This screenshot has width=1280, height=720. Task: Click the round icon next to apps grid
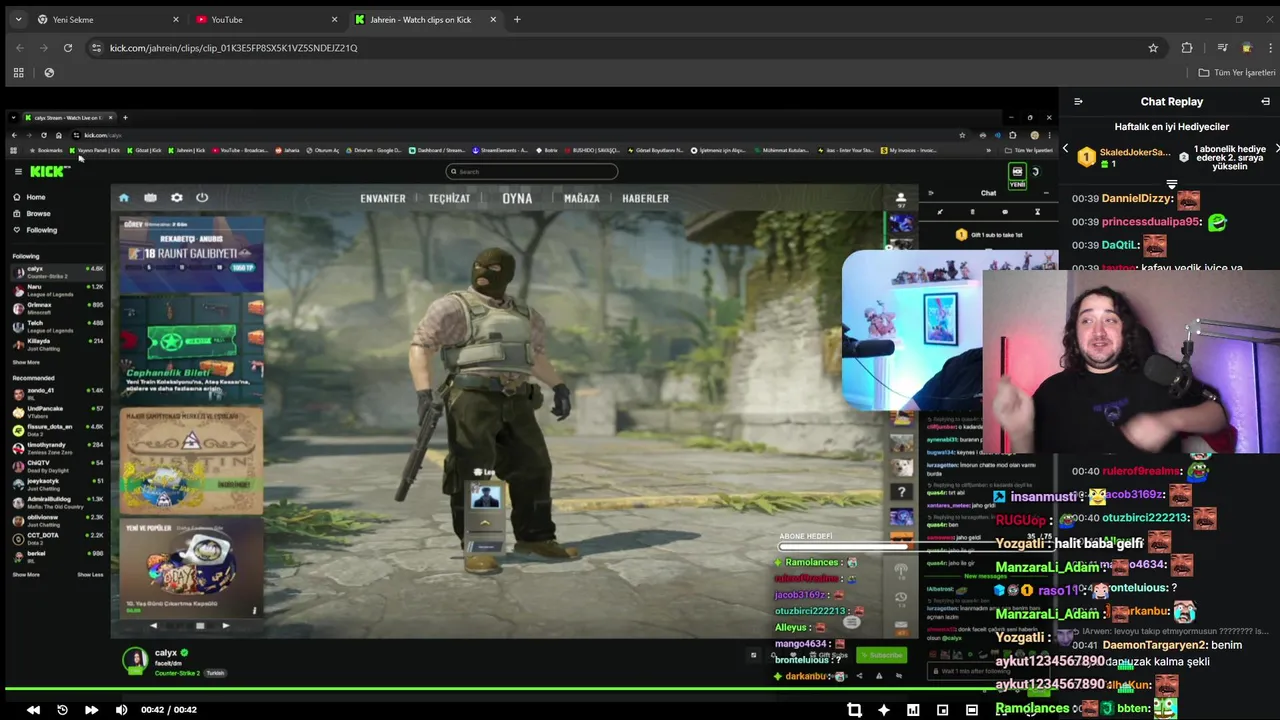[x=49, y=72]
